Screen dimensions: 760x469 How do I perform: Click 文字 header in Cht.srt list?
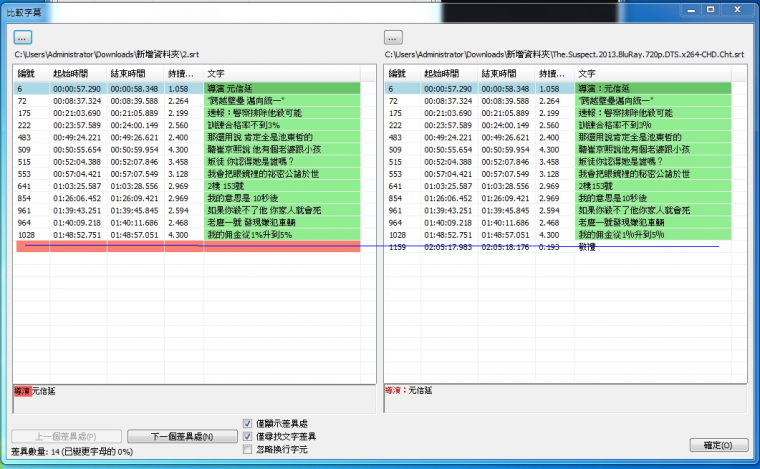click(x=653, y=74)
